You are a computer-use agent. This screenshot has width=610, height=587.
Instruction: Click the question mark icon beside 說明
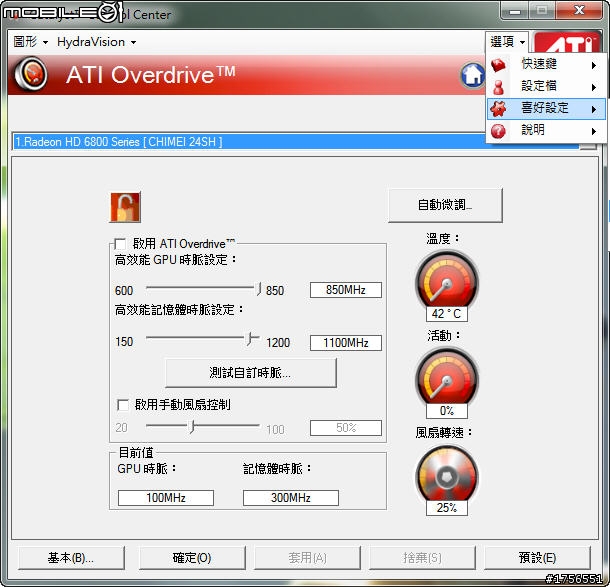coord(498,131)
